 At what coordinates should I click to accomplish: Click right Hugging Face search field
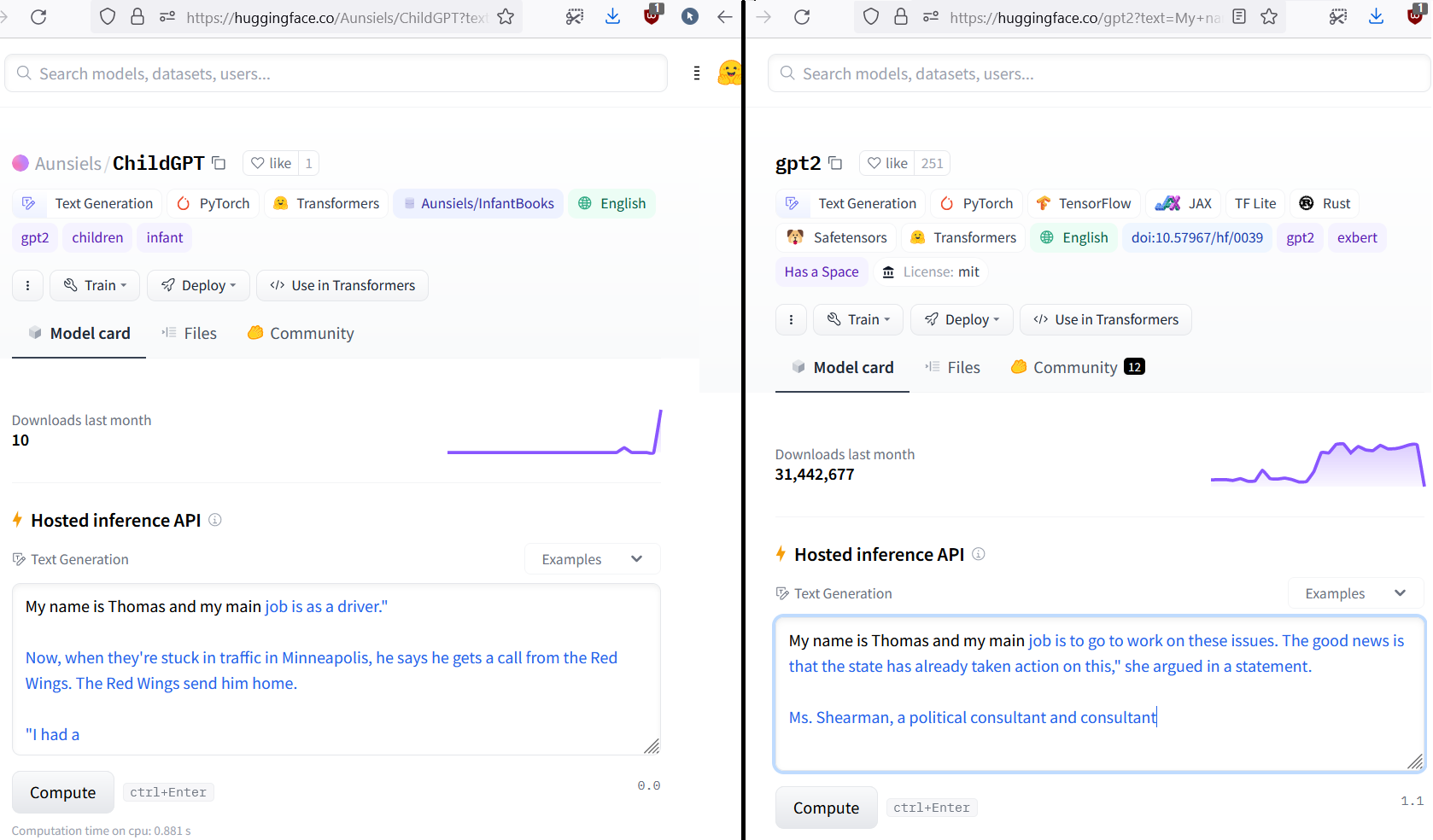pos(1099,73)
